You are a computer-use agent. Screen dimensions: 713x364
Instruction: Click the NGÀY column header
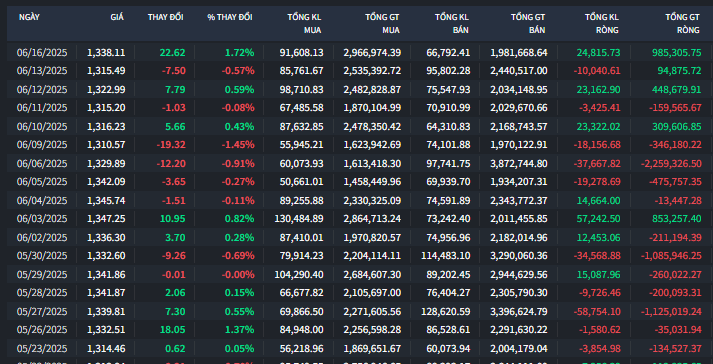coord(29,17)
